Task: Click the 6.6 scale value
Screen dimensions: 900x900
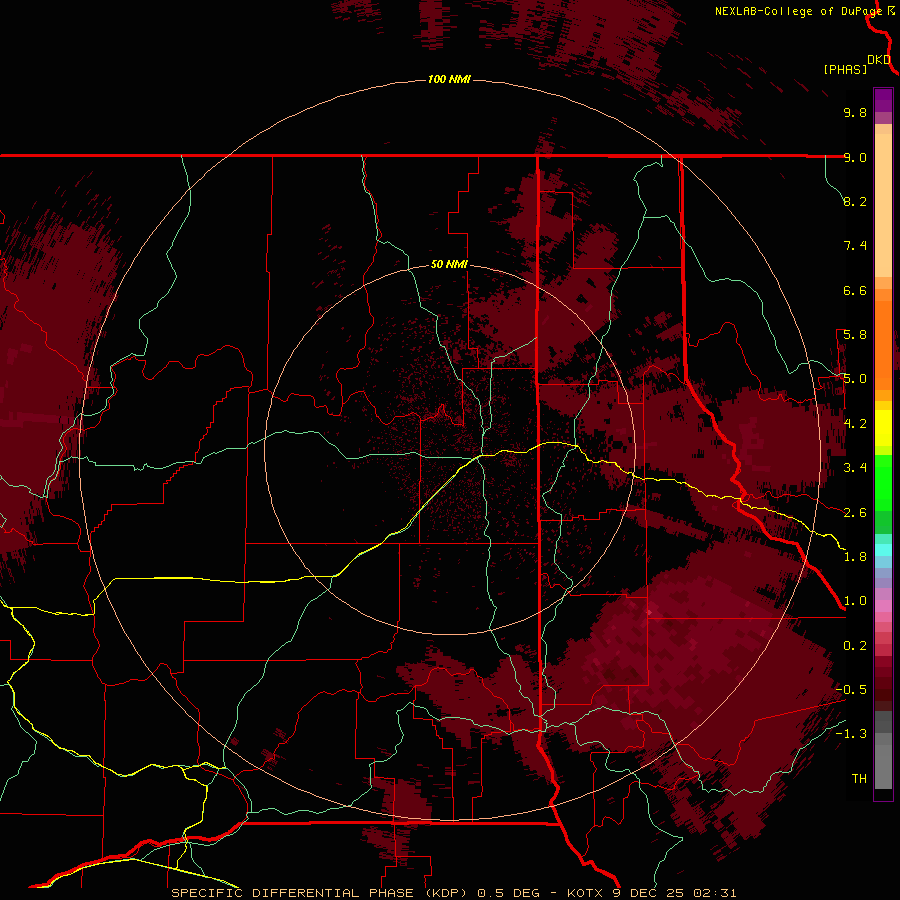Action: pos(855,290)
